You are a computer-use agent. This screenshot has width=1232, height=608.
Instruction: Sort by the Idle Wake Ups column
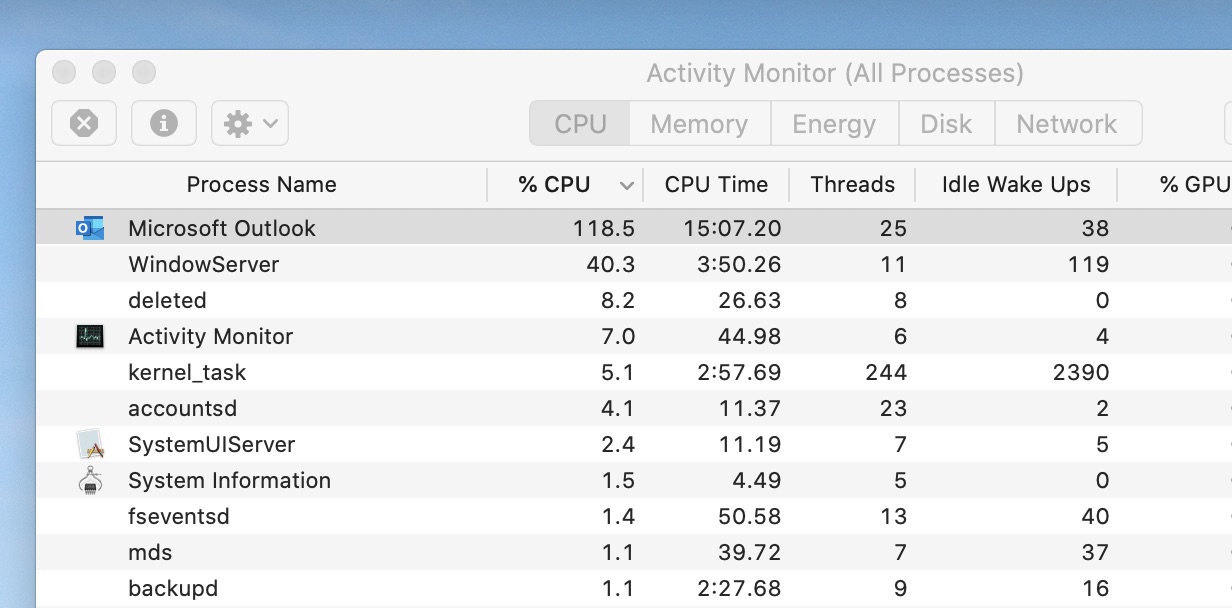[1016, 185]
